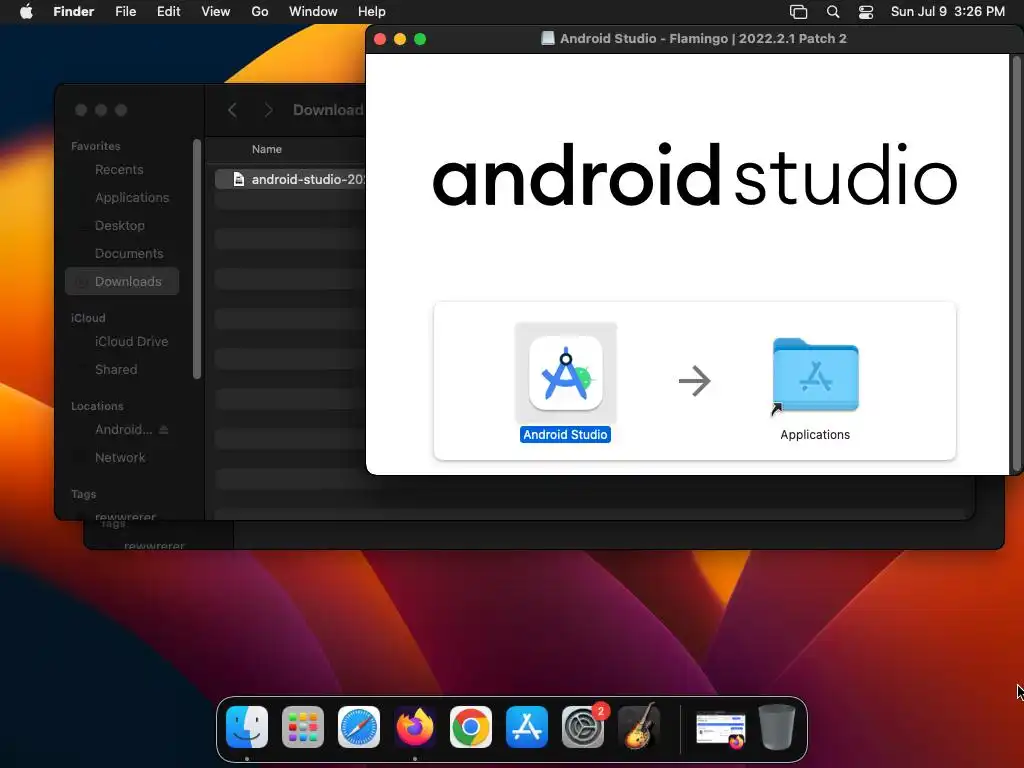Click the Android Studio window scrollbar

tap(1016, 264)
